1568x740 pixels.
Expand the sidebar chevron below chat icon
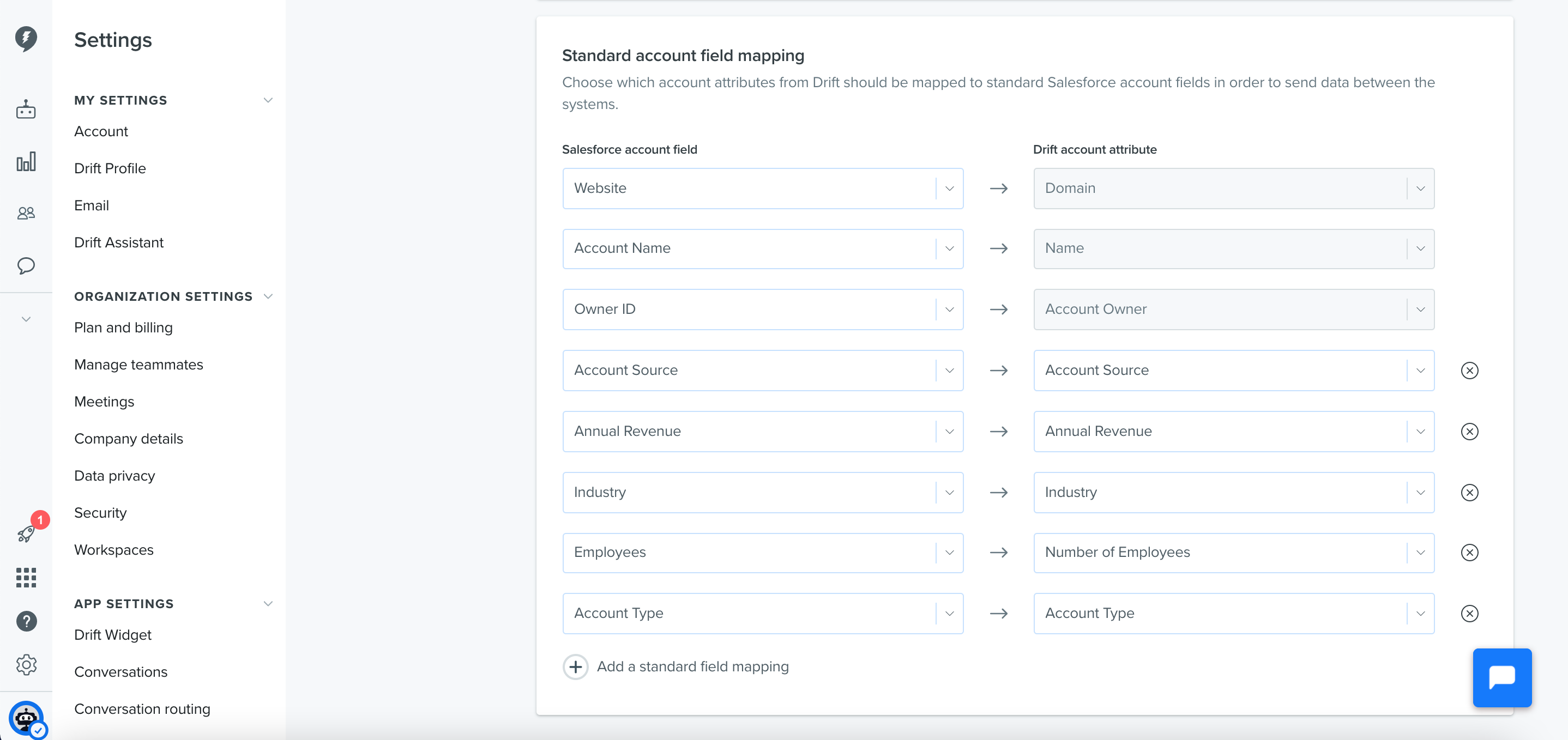pyautogui.click(x=26, y=319)
